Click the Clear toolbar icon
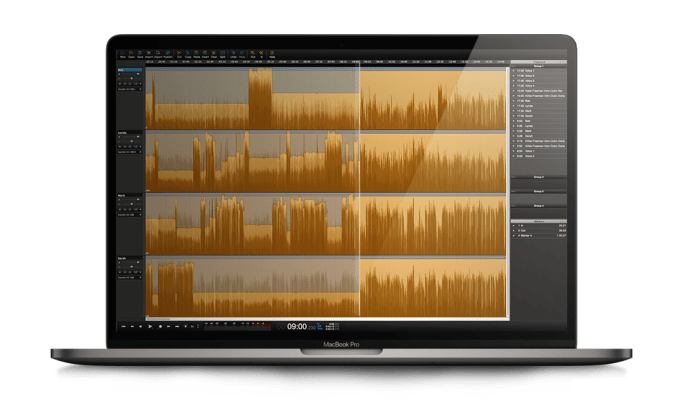This screenshot has height=400, width=683. pyautogui.click(x=214, y=54)
